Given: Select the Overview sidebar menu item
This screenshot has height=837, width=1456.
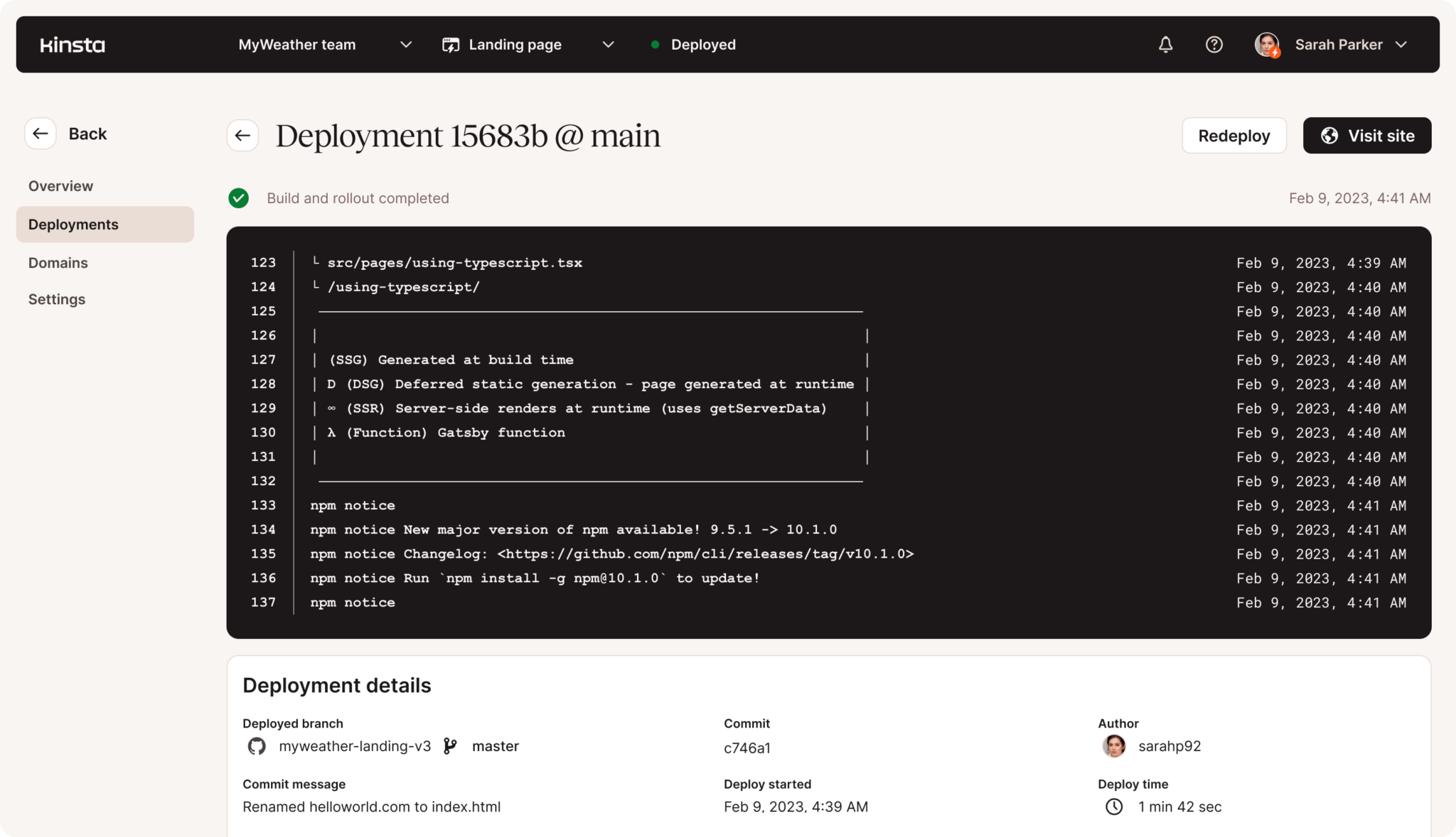Looking at the screenshot, I should click(61, 186).
